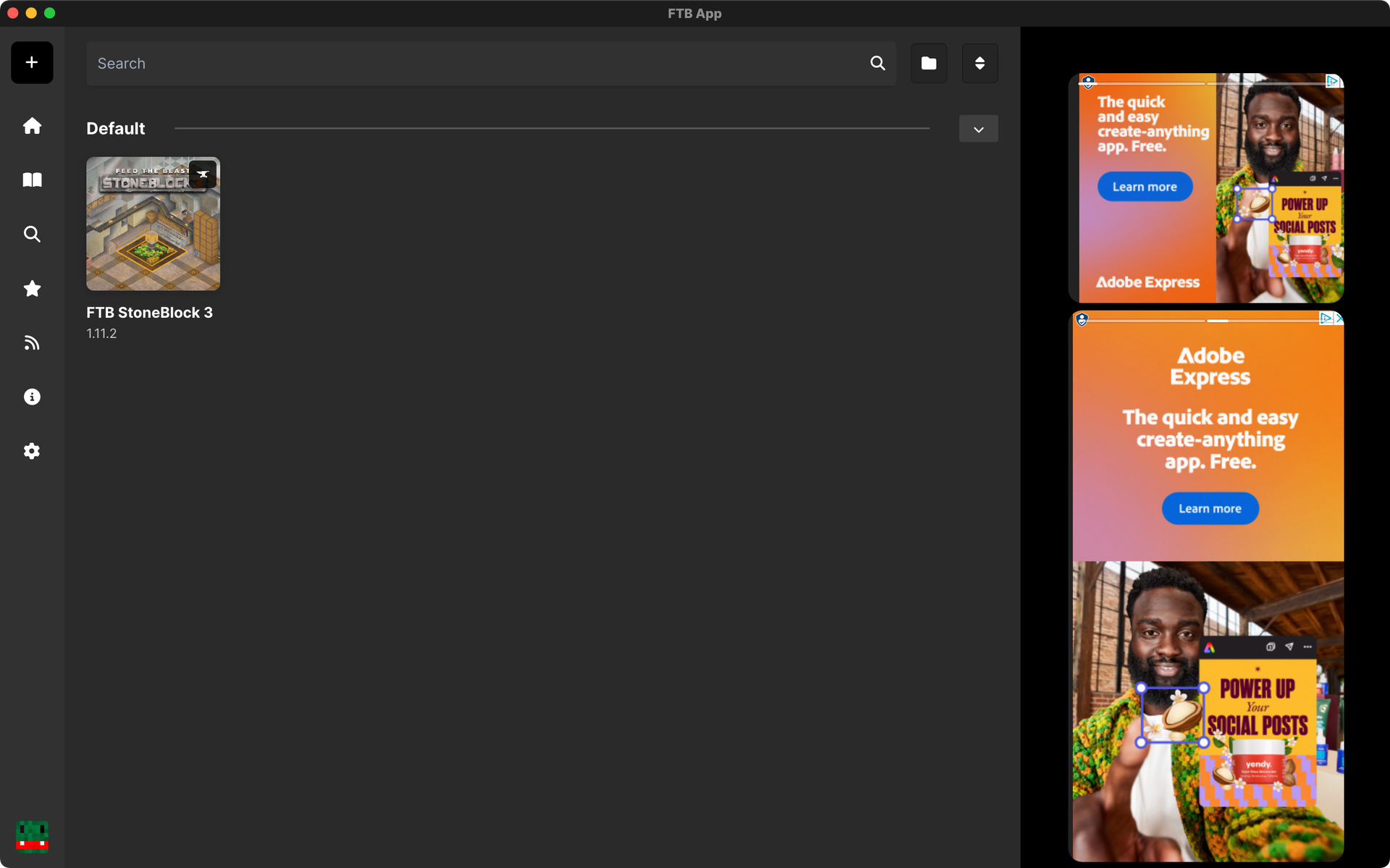Click the search icon inside the search bar
This screenshot has height=868, width=1390.
tap(877, 63)
